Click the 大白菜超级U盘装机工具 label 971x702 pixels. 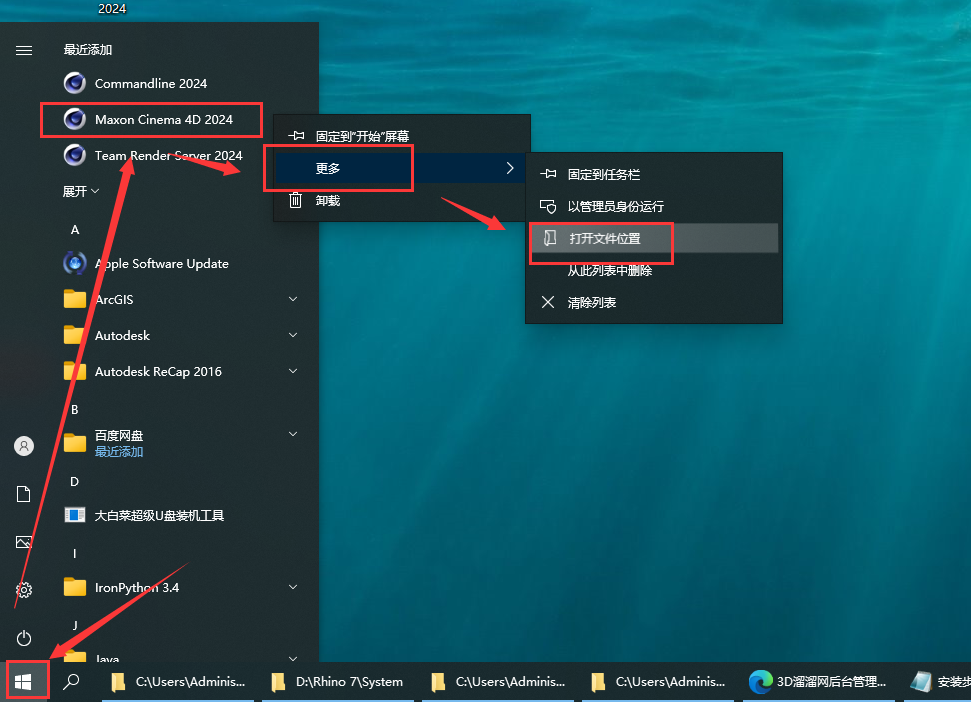tap(159, 515)
